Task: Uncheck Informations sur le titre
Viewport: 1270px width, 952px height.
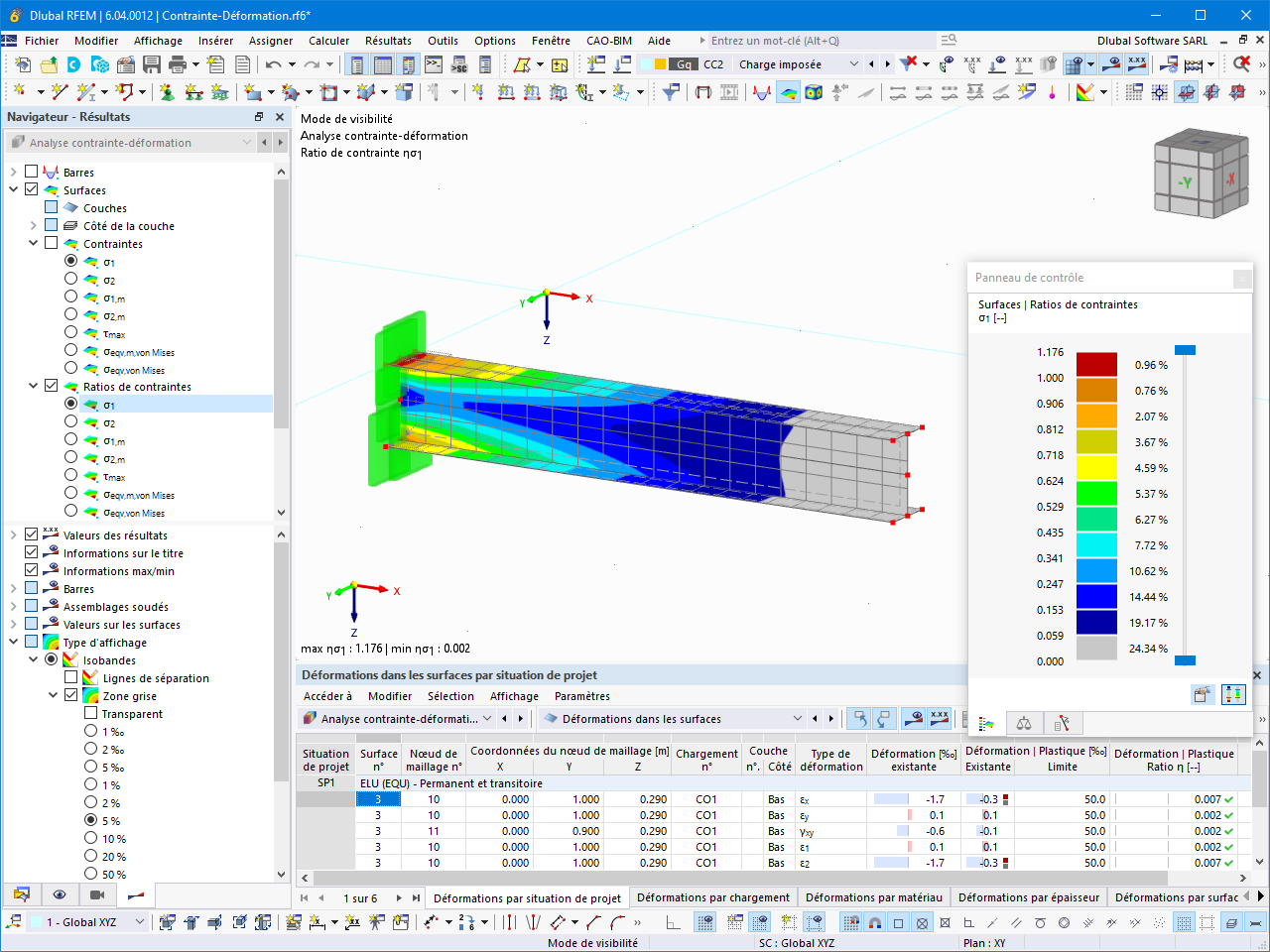Action: coord(32,552)
